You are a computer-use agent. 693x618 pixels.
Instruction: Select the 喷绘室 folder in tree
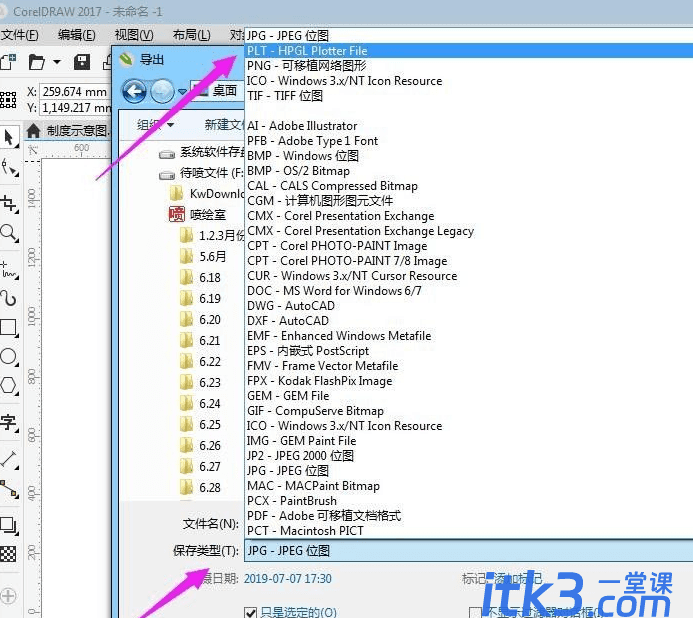(x=198, y=215)
